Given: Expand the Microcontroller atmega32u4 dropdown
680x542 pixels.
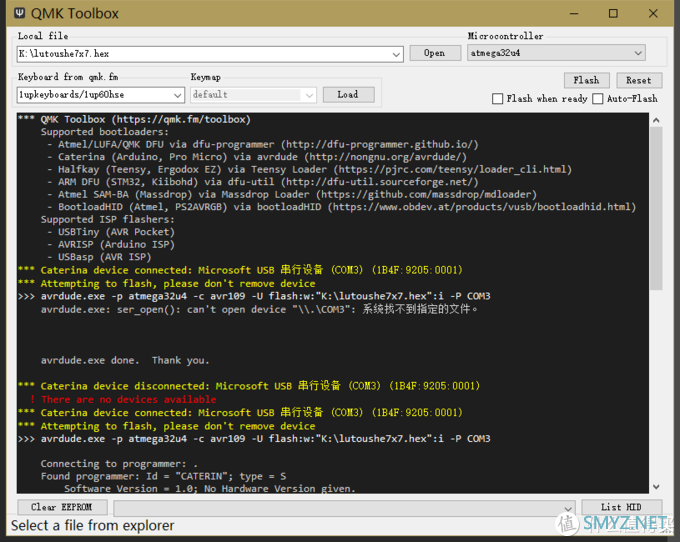Looking at the screenshot, I should [638, 53].
